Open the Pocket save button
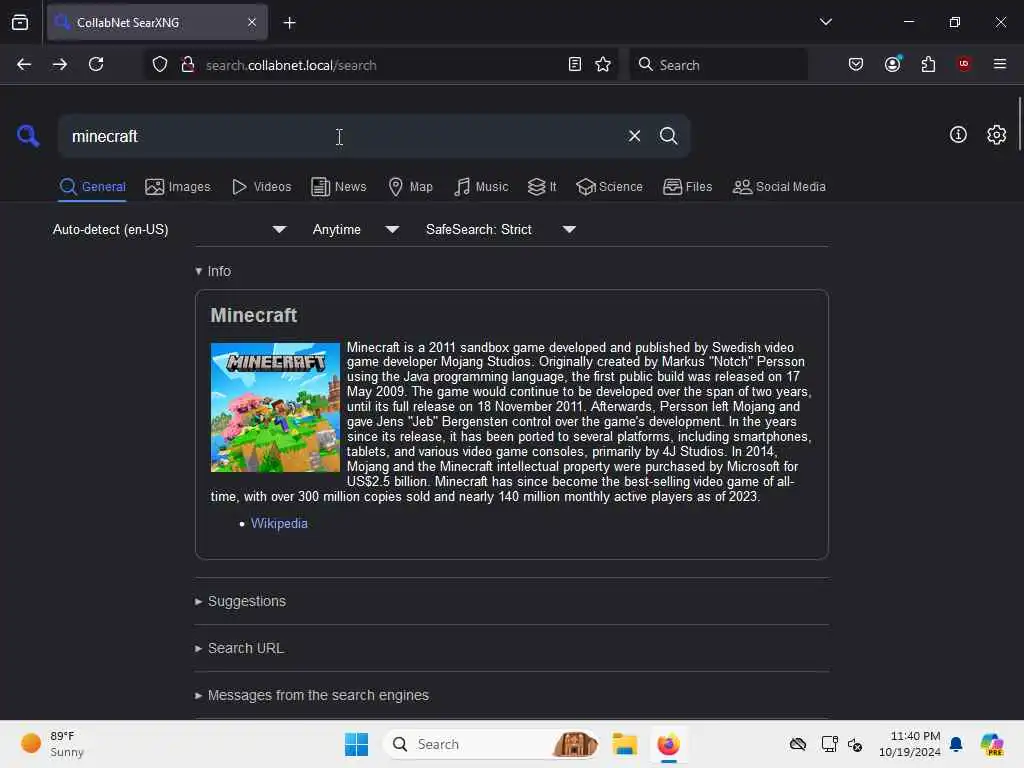 (x=856, y=65)
